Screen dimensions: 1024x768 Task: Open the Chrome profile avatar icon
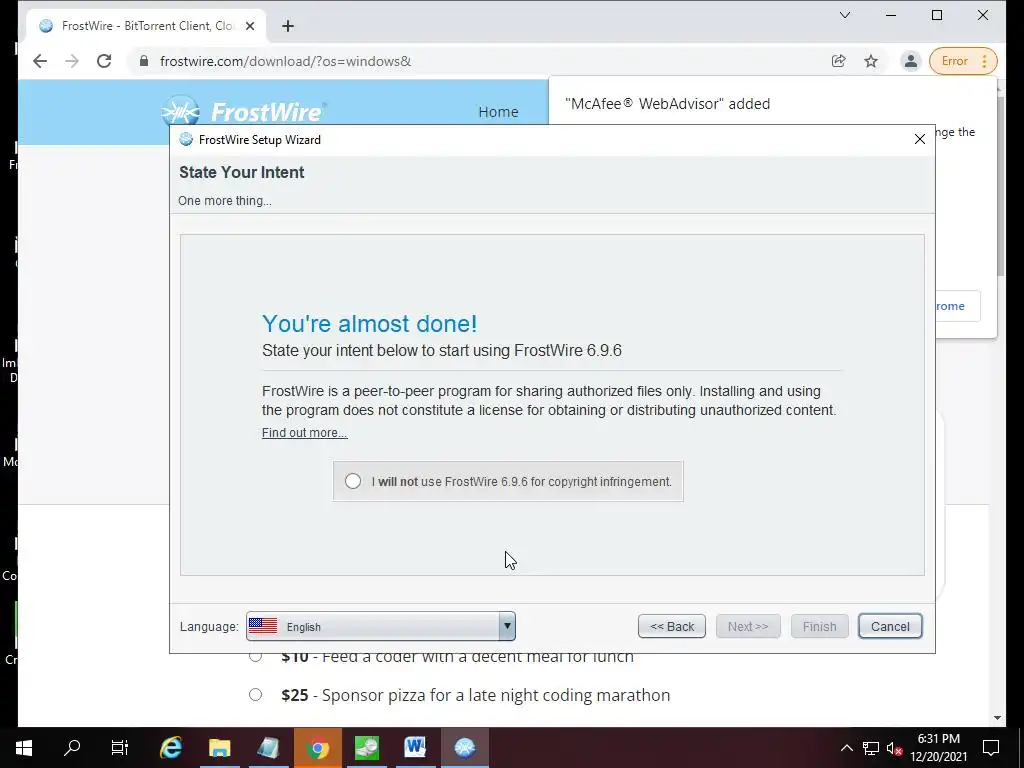point(910,61)
